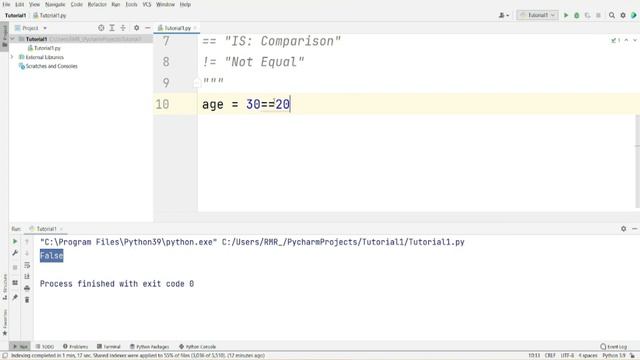Open File menu
This screenshot has width=640, height=360.
pyautogui.click(x=6, y=4)
